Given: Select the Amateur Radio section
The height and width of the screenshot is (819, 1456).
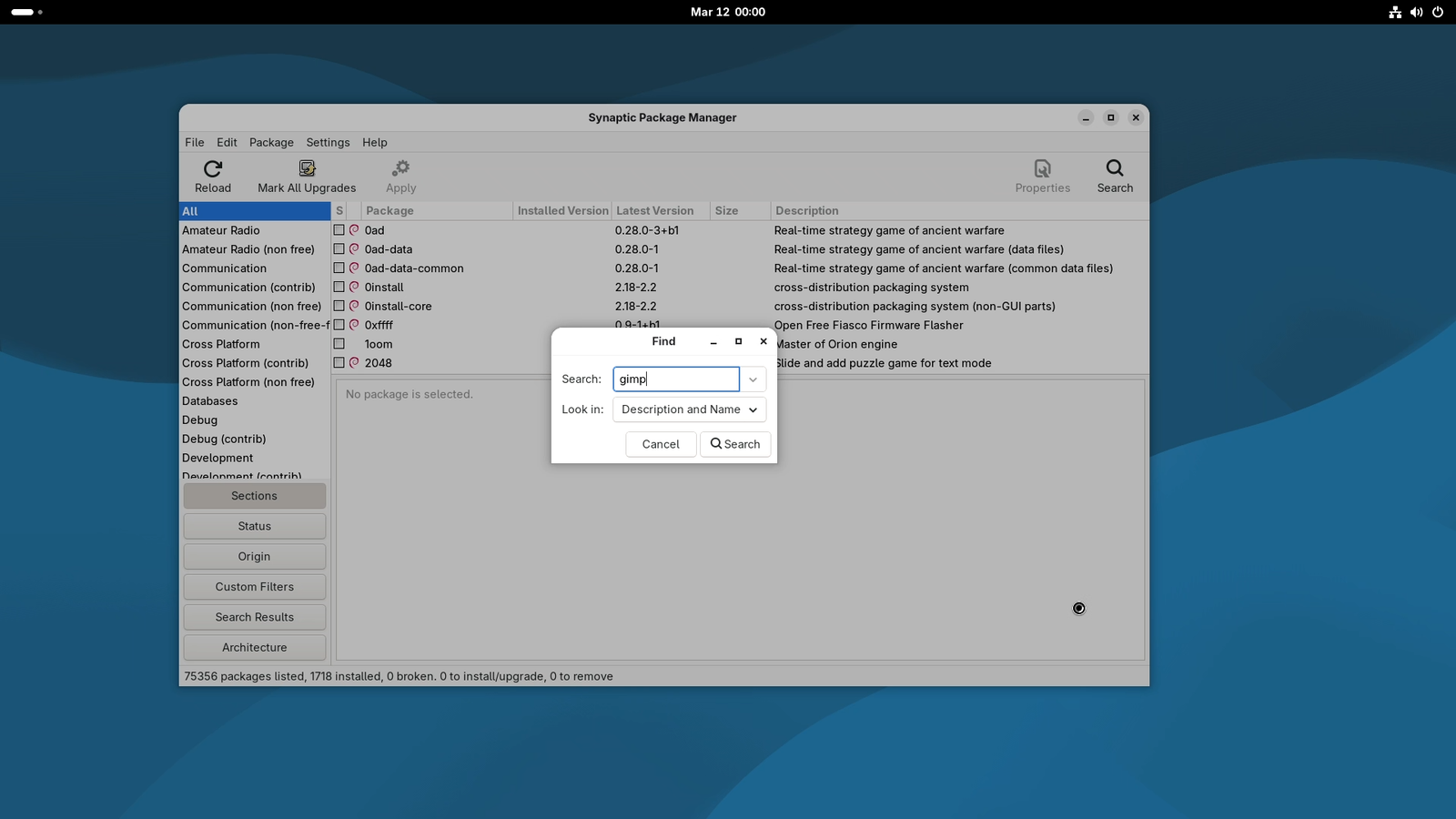Looking at the screenshot, I should (x=221, y=231).
